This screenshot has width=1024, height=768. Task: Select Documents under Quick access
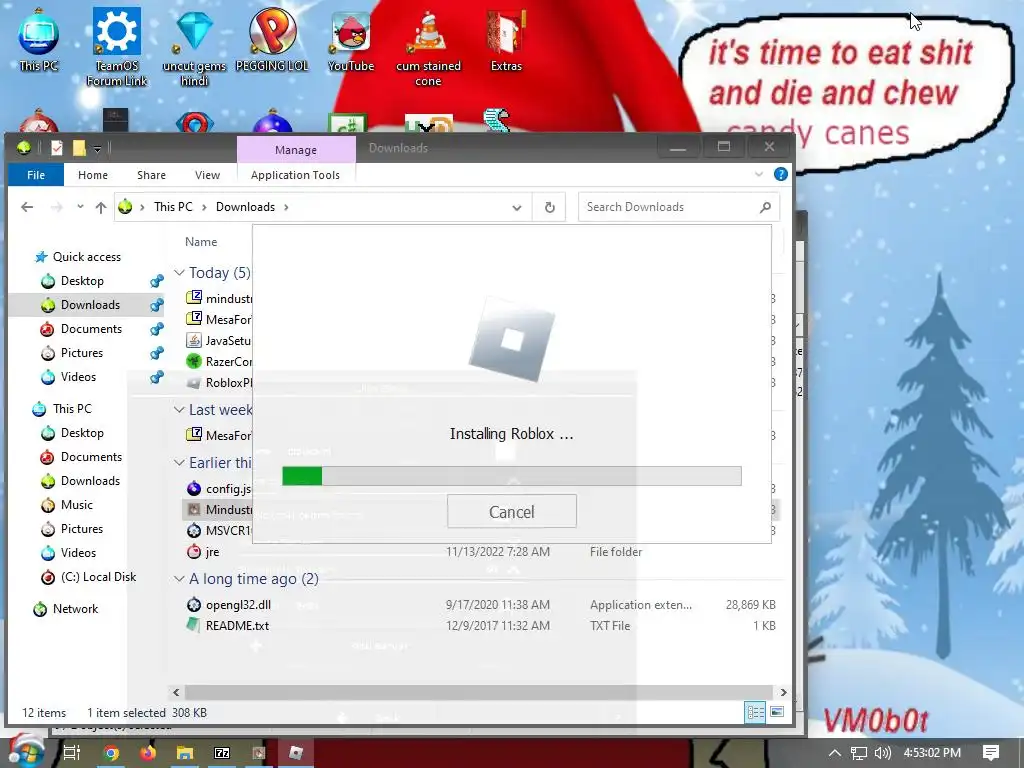coord(91,329)
